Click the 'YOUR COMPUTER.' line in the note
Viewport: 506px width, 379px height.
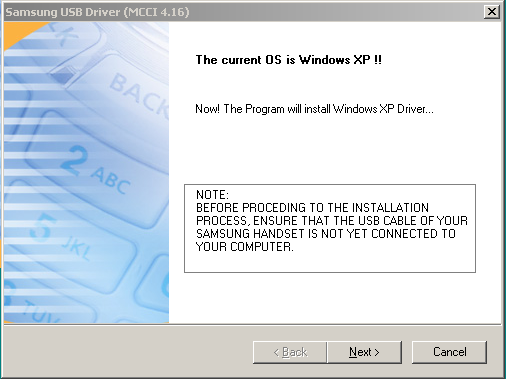(245, 247)
